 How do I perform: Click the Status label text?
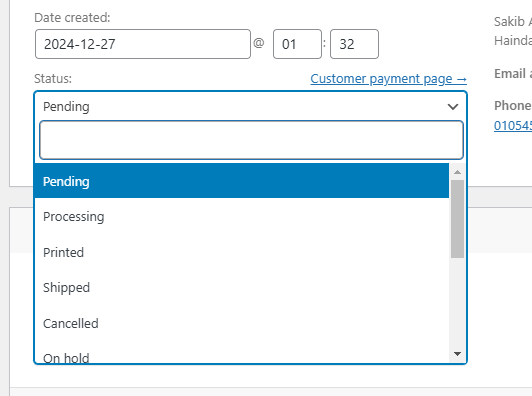53,79
